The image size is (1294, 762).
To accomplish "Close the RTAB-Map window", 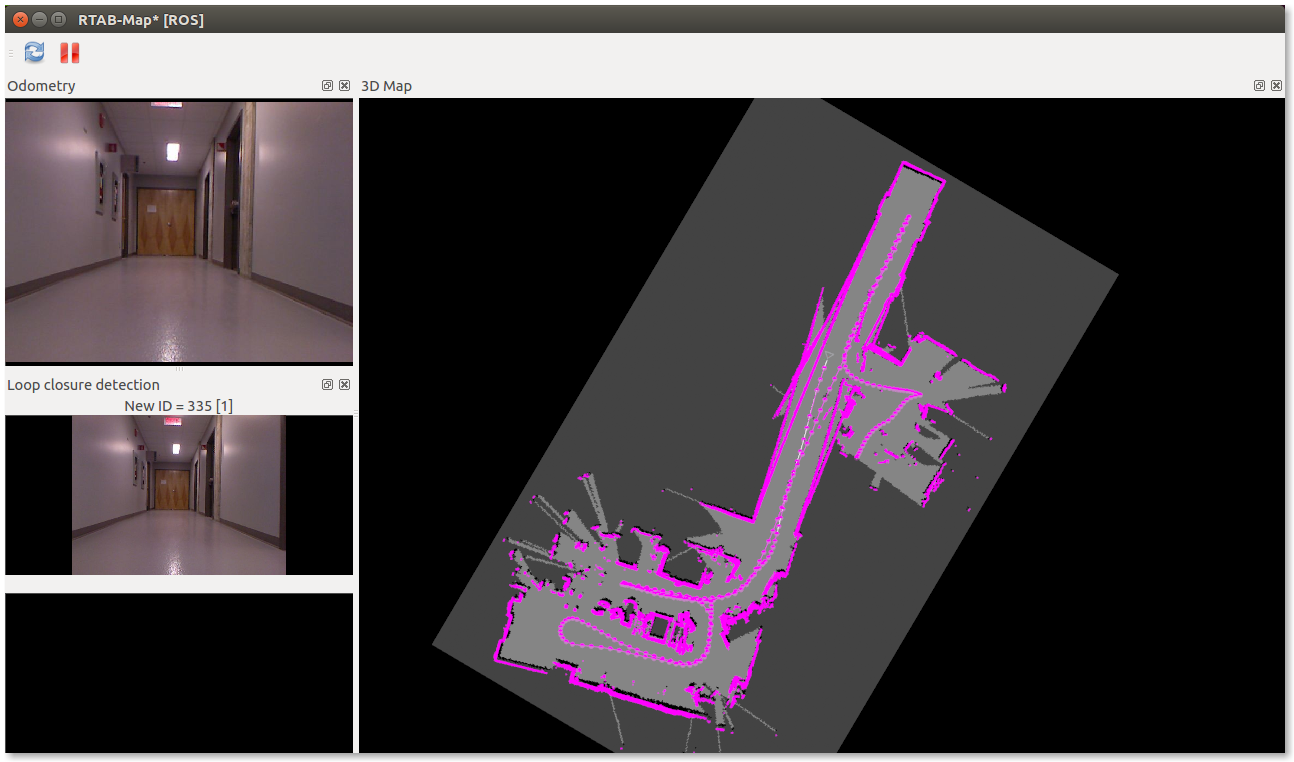I will (x=18, y=19).
